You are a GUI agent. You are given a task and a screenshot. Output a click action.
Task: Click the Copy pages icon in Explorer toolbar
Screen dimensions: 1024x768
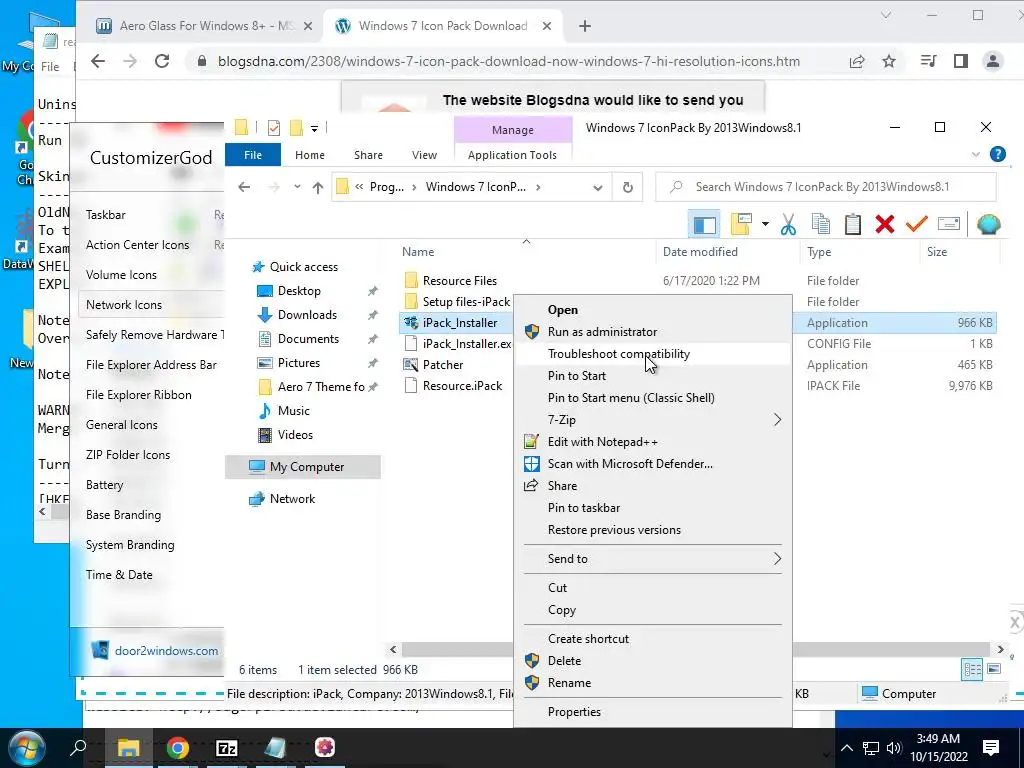(x=820, y=225)
